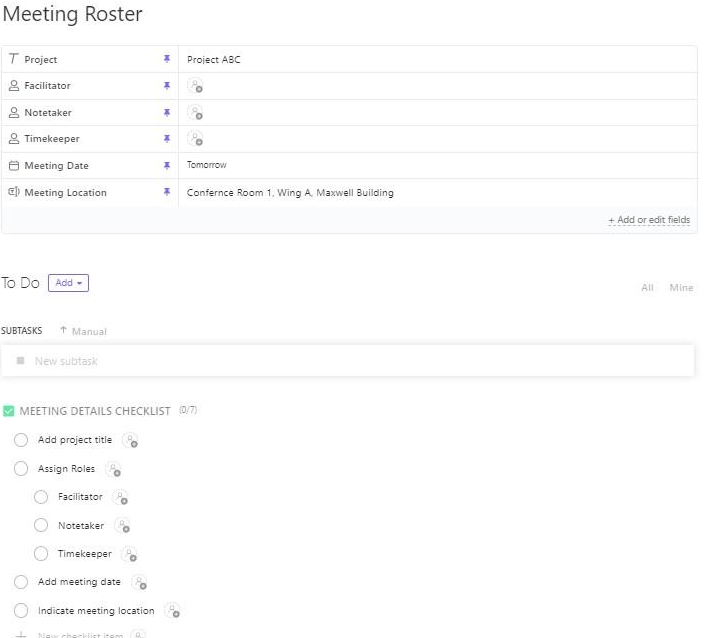Viewport: 709px width, 638px height.
Task: Show All to-do items
Action: pyautogui.click(x=647, y=288)
